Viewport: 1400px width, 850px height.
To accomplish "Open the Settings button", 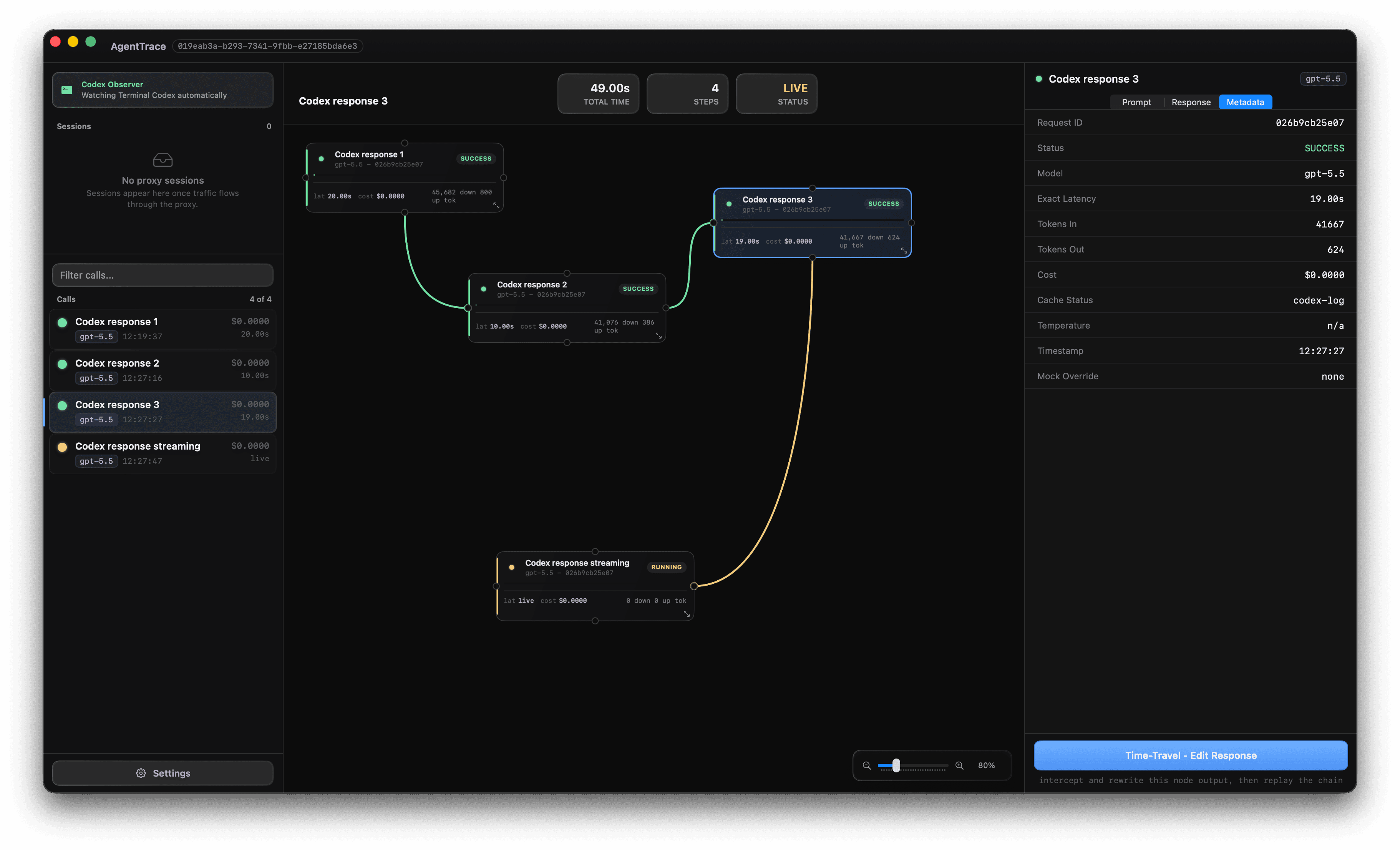I will click(163, 773).
